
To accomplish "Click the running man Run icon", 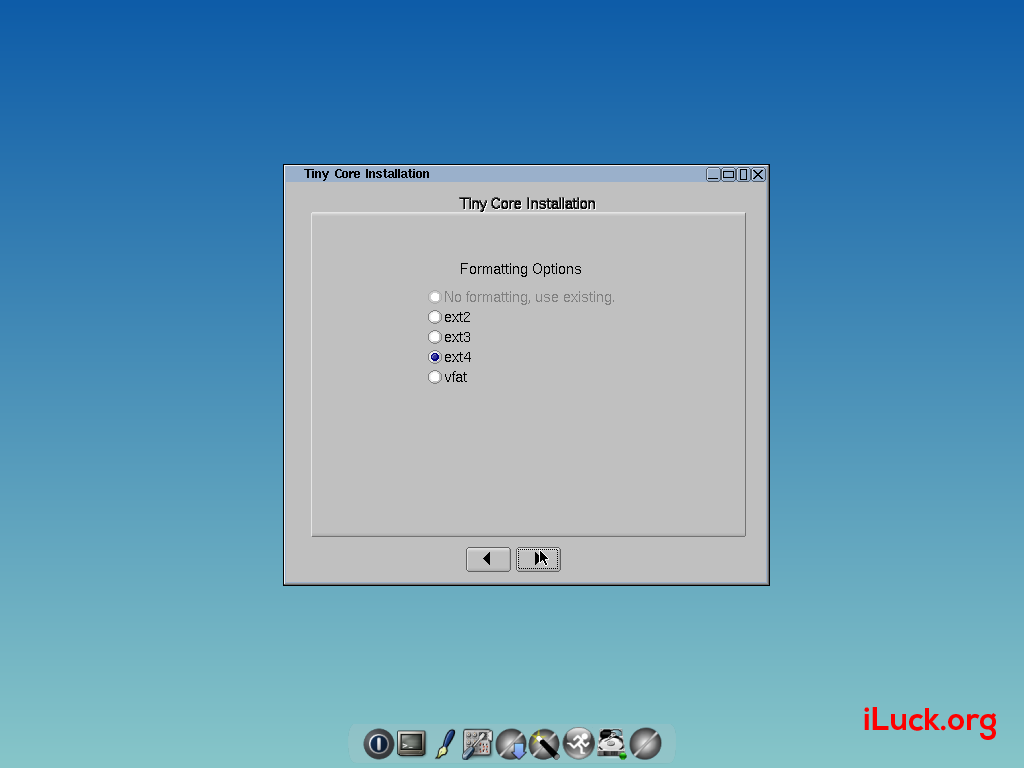I will [x=577, y=743].
